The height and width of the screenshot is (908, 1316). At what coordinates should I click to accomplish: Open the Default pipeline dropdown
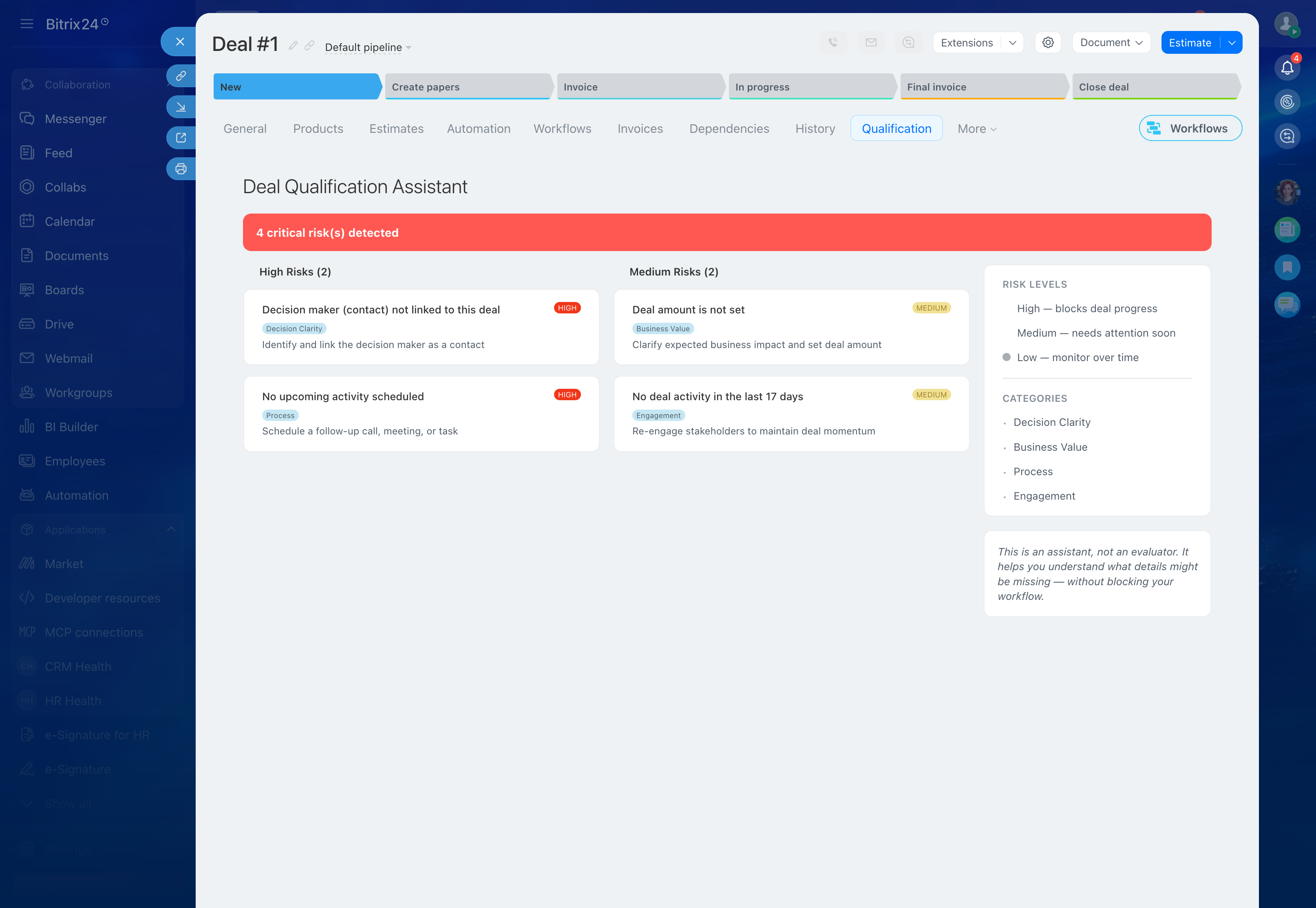(x=368, y=47)
